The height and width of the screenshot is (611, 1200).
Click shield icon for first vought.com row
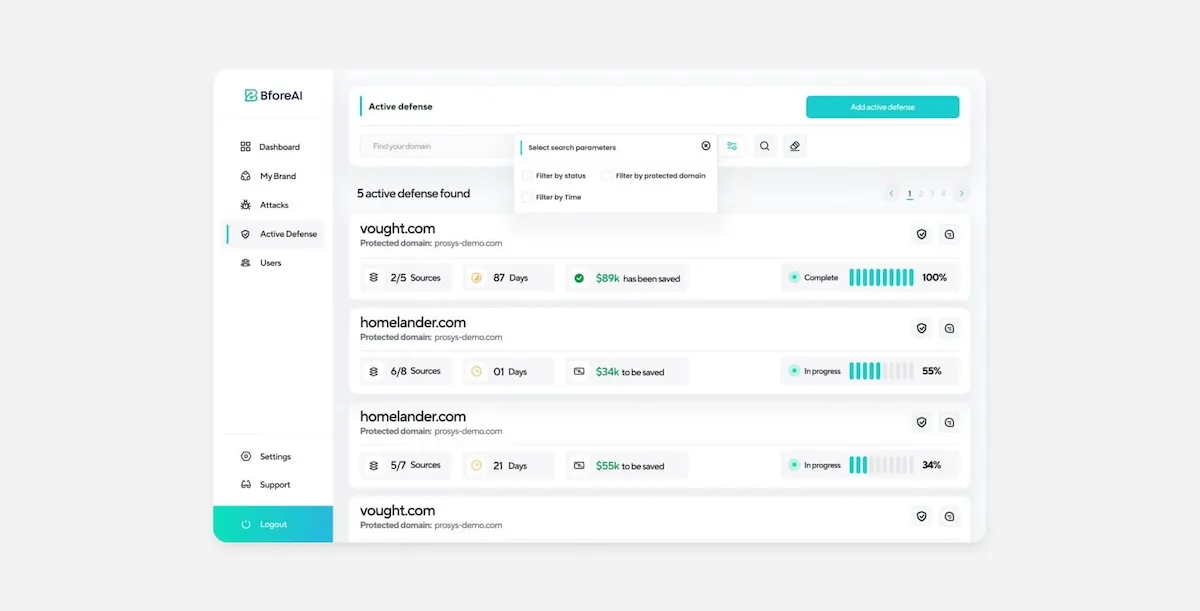(x=921, y=234)
